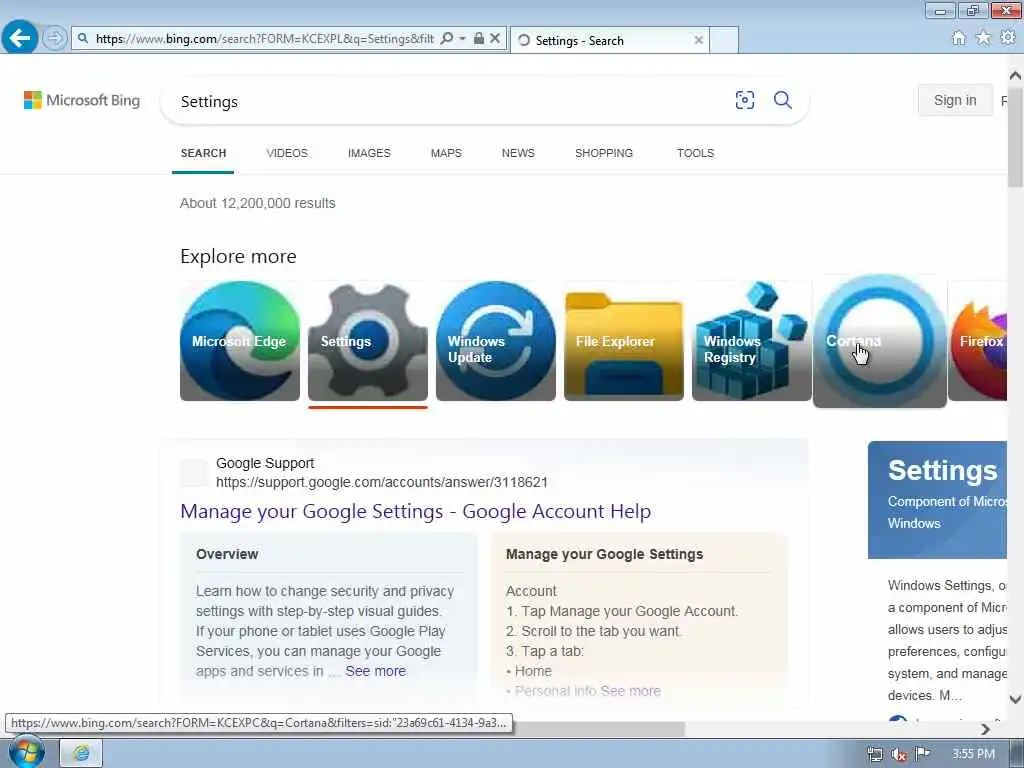Click the support.google.com result URL
This screenshot has width=1024, height=768.
381,483
